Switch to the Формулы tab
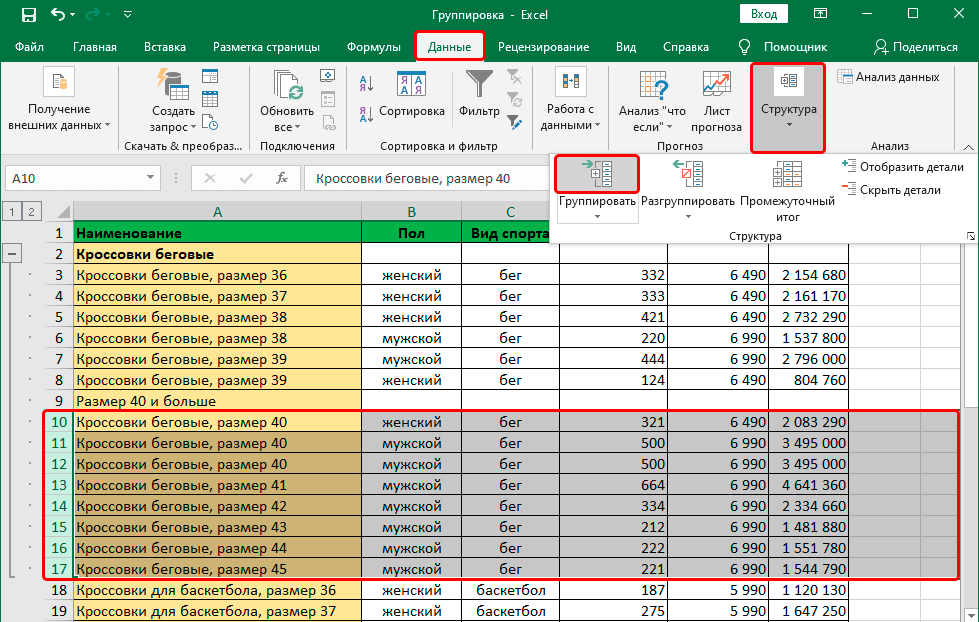 pos(373,47)
